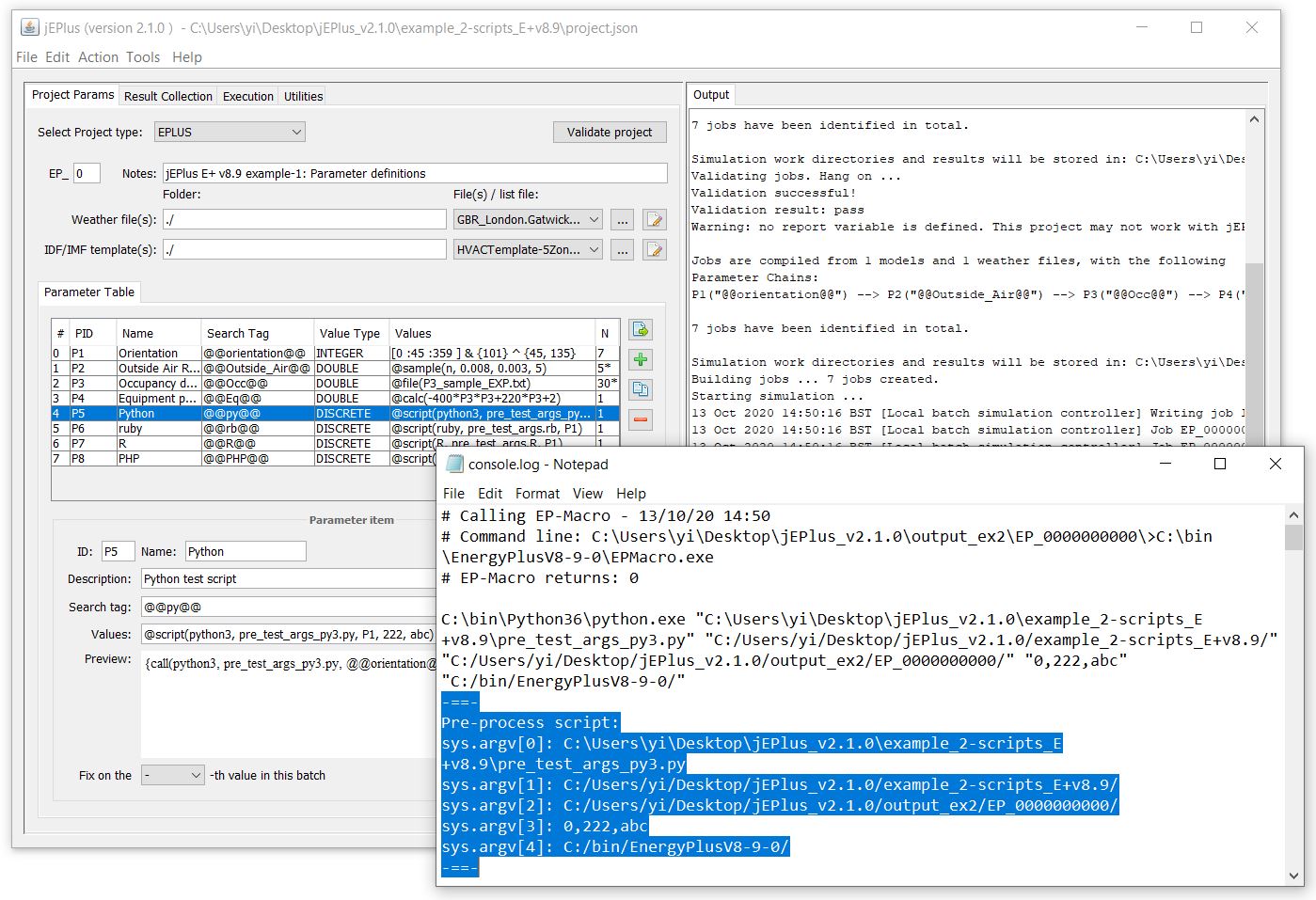Browse for weather file with ellipsis button
This screenshot has height=900, width=1316.
[622, 220]
